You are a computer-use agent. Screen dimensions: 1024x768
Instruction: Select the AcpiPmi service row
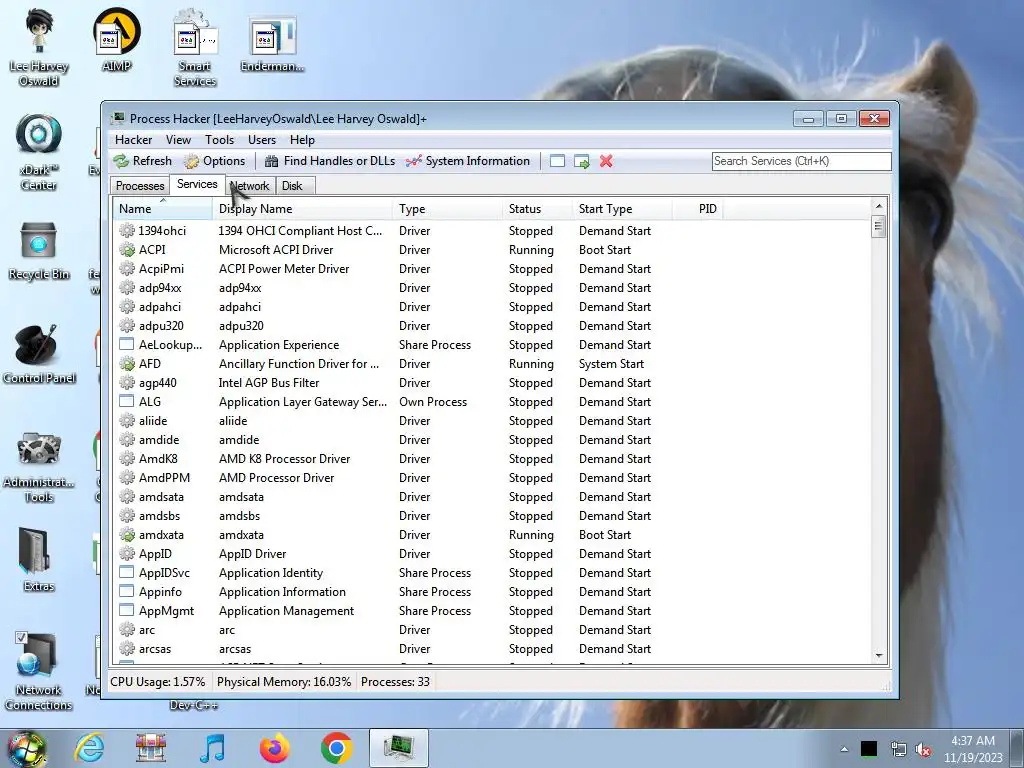click(x=493, y=268)
